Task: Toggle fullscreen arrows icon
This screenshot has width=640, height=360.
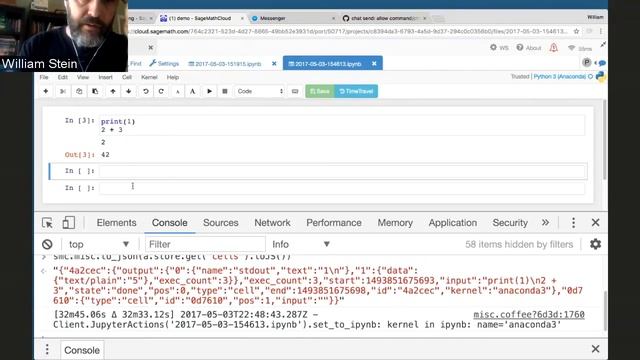Action: 603,44
